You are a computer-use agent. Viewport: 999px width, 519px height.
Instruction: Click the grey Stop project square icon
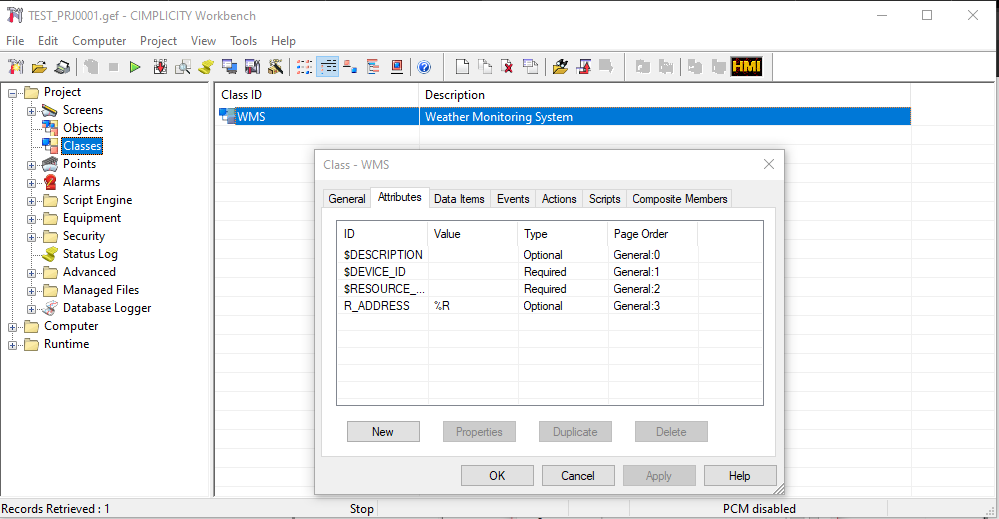pyautogui.click(x=113, y=67)
